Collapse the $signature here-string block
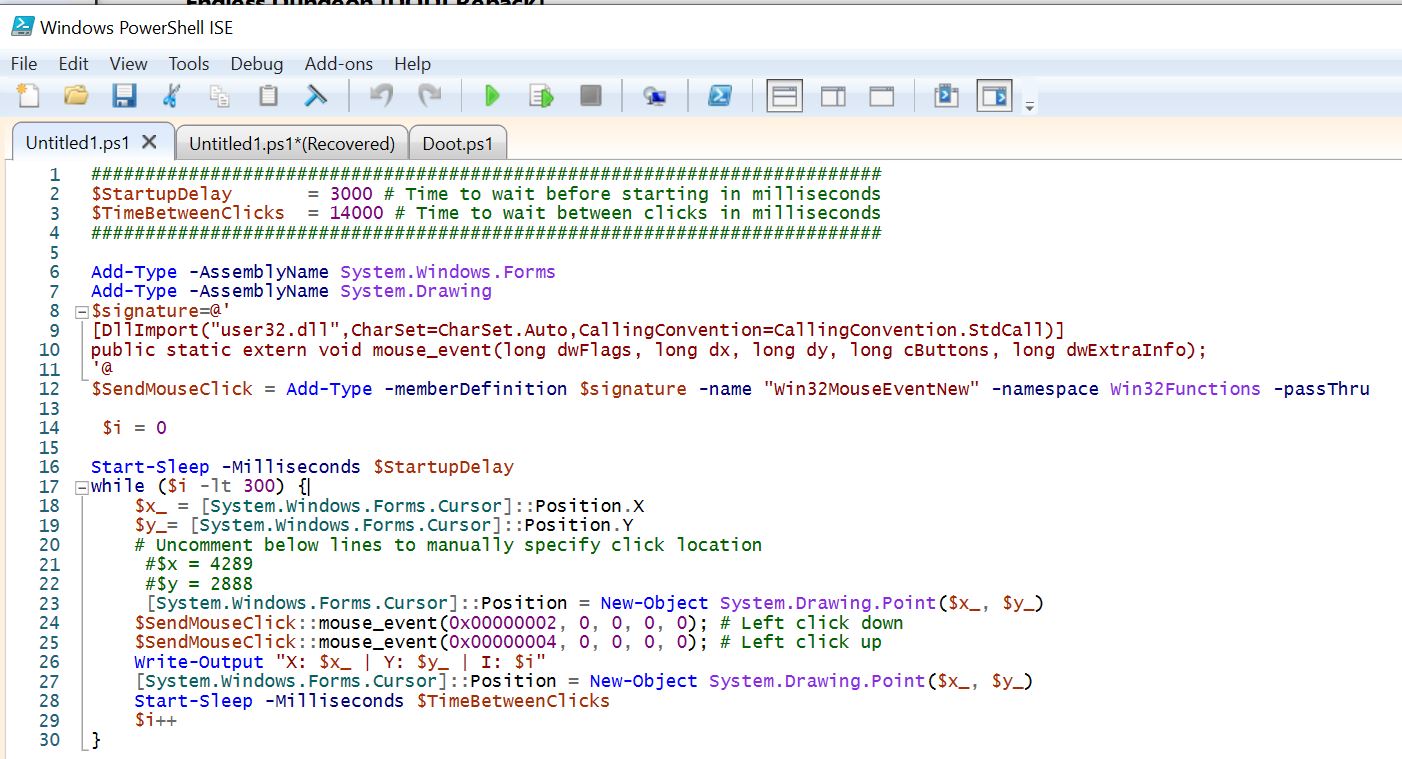 (81, 312)
